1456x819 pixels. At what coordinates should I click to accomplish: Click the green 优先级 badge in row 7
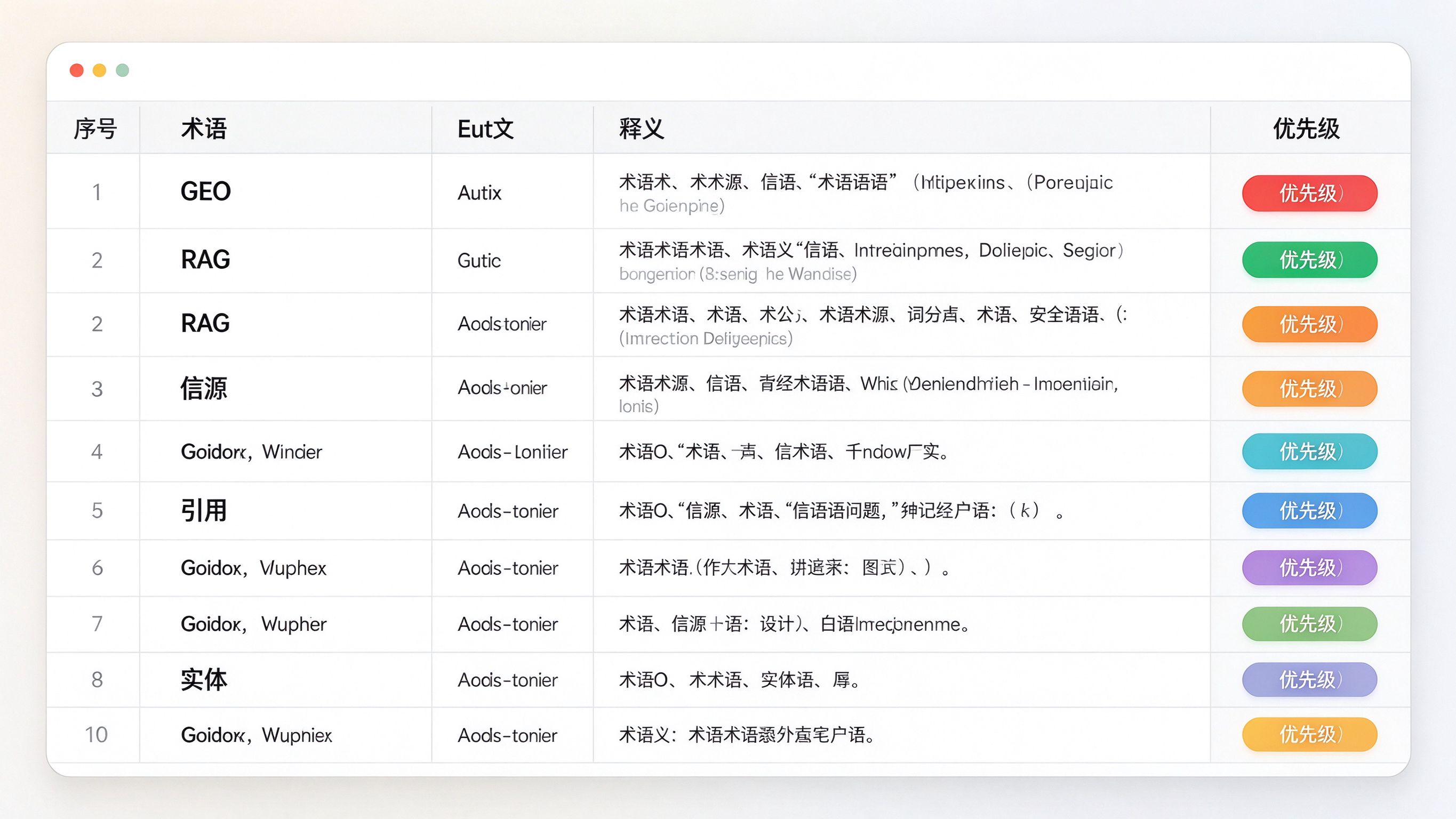1309,624
